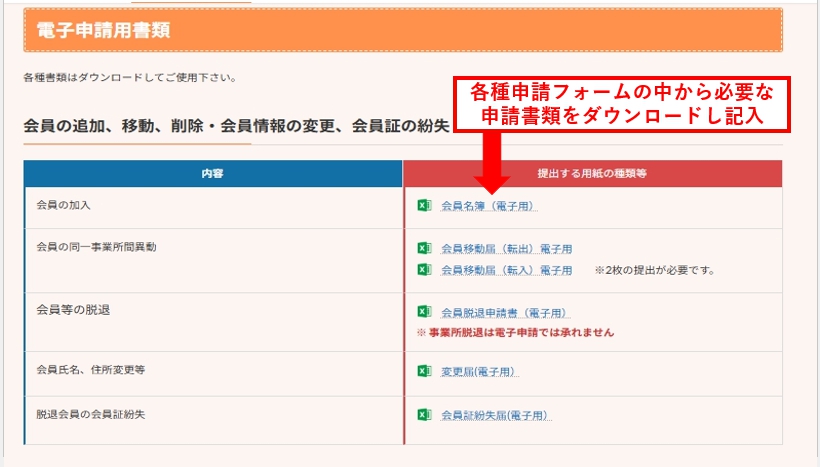Screen dimensions: 820x467
Task: Open the 会員移動届（転入）電子用 link
Action: coord(506,270)
